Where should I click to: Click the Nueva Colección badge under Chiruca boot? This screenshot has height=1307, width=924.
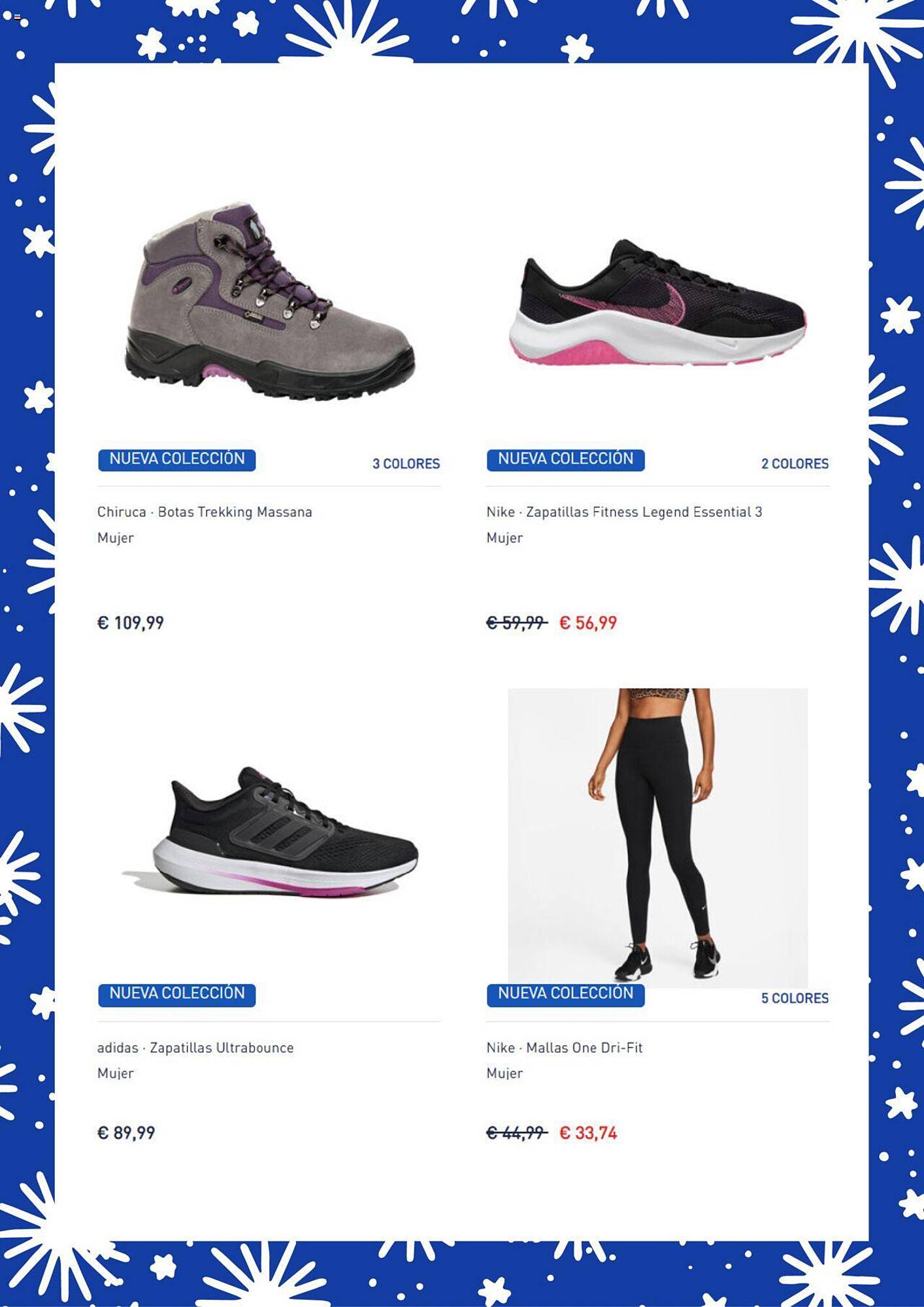(176, 459)
